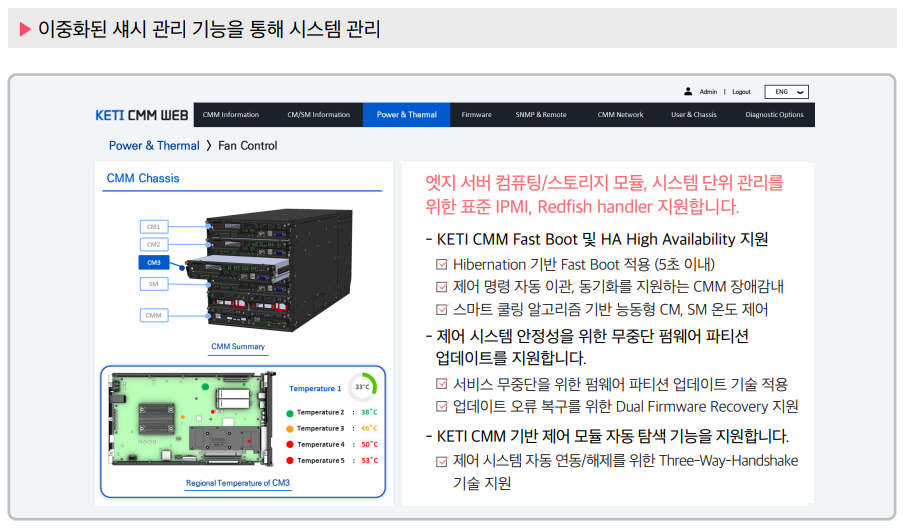903x528 pixels.
Task: Toggle the Dual Firmware Recovery checkbox
Action: (442, 407)
